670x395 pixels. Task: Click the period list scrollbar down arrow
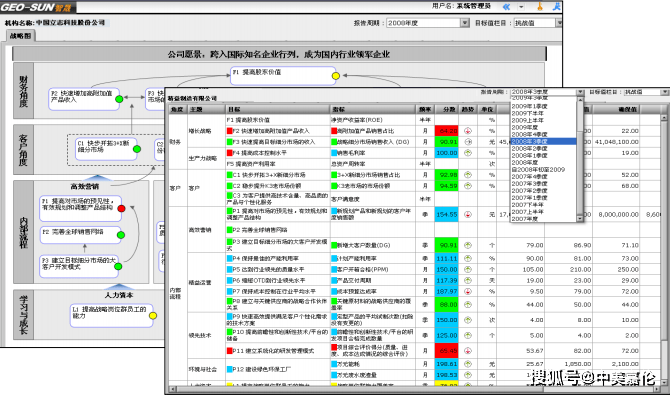point(580,218)
